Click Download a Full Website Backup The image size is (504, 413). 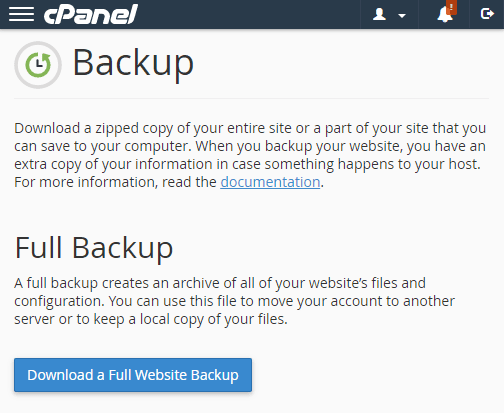click(x=133, y=375)
